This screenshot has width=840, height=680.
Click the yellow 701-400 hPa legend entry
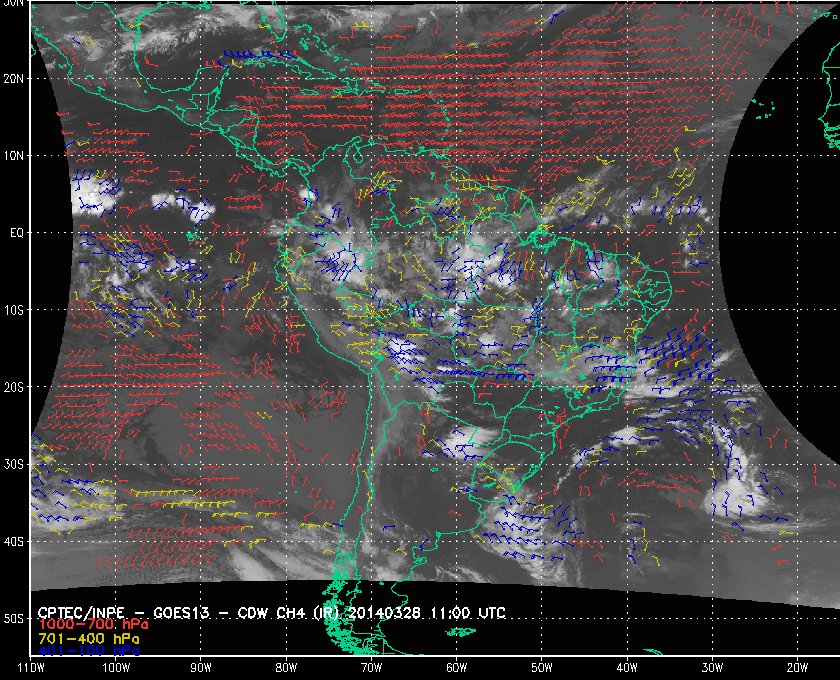coord(88,639)
